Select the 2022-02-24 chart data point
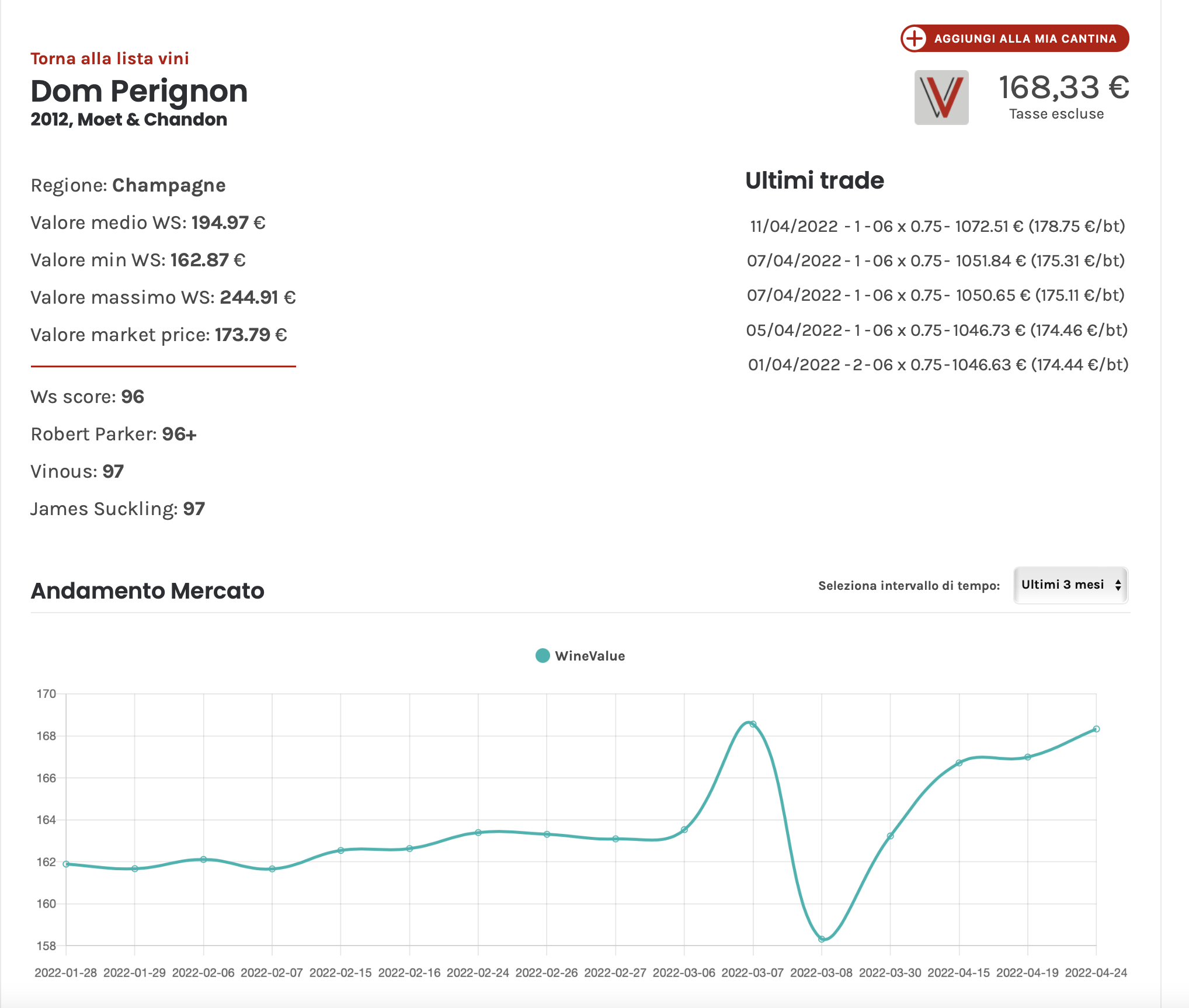Screen dimensions: 1189x1008 pyautogui.click(x=478, y=832)
